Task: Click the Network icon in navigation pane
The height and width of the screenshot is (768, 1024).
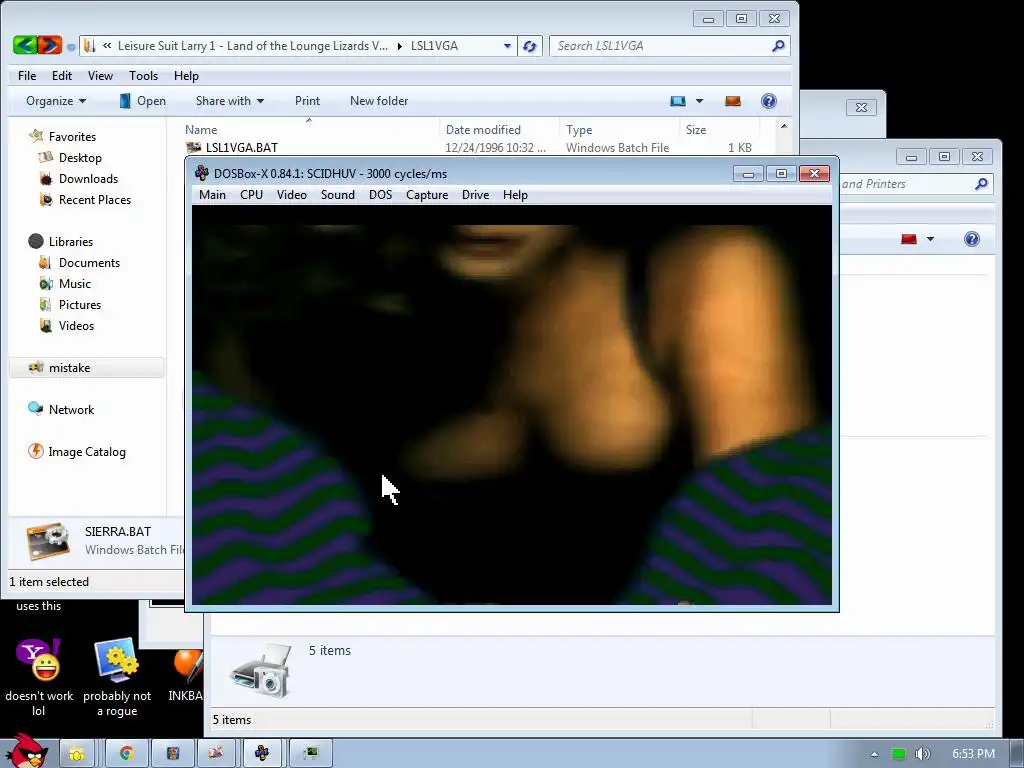Action: pos(36,409)
